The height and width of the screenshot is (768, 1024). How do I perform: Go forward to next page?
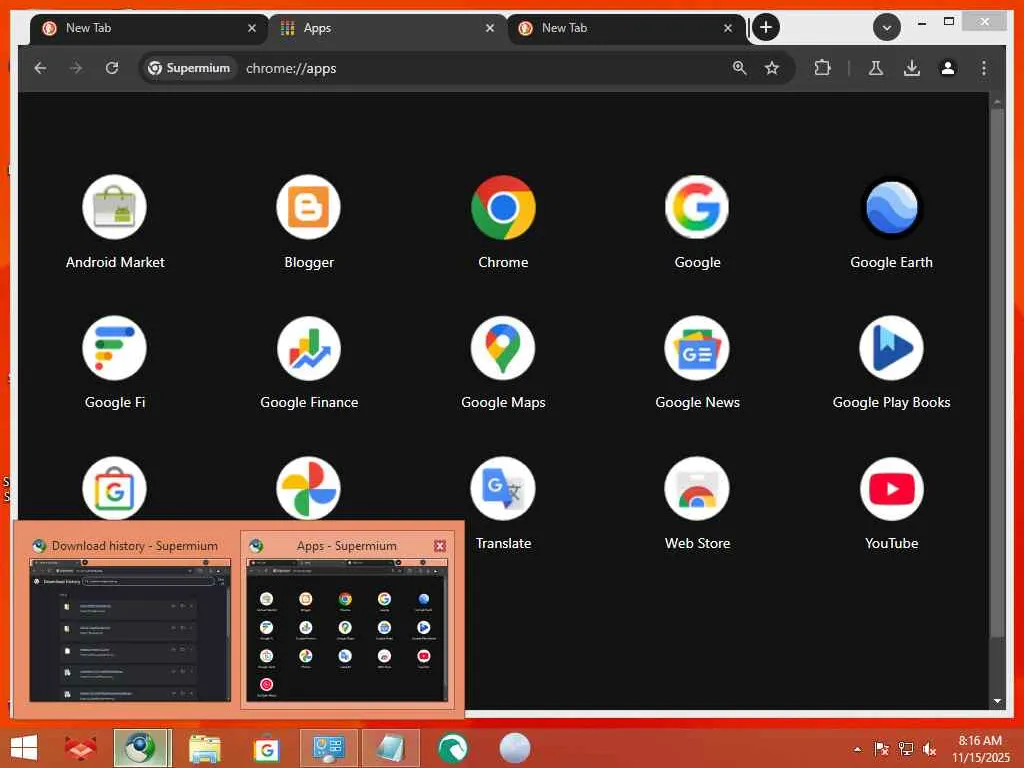[x=76, y=68]
